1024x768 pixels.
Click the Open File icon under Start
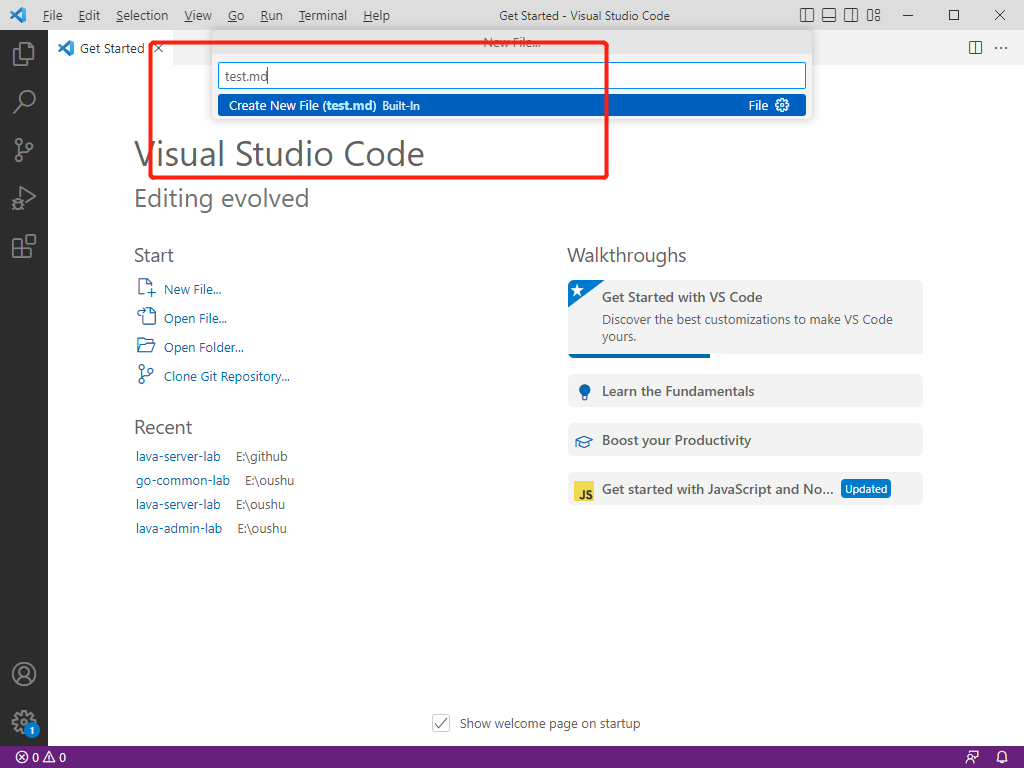[146, 317]
